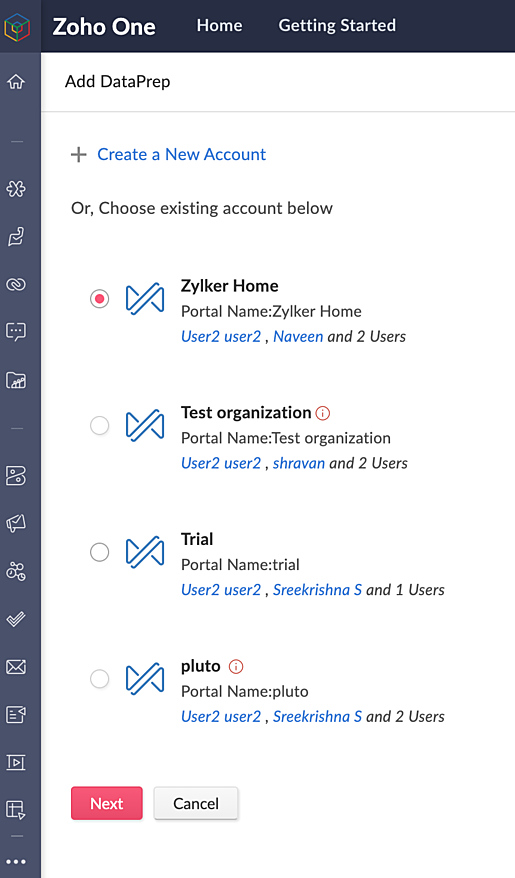This screenshot has width=515, height=878.
Task: Click the info icon beside pluto
Action: (236, 666)
